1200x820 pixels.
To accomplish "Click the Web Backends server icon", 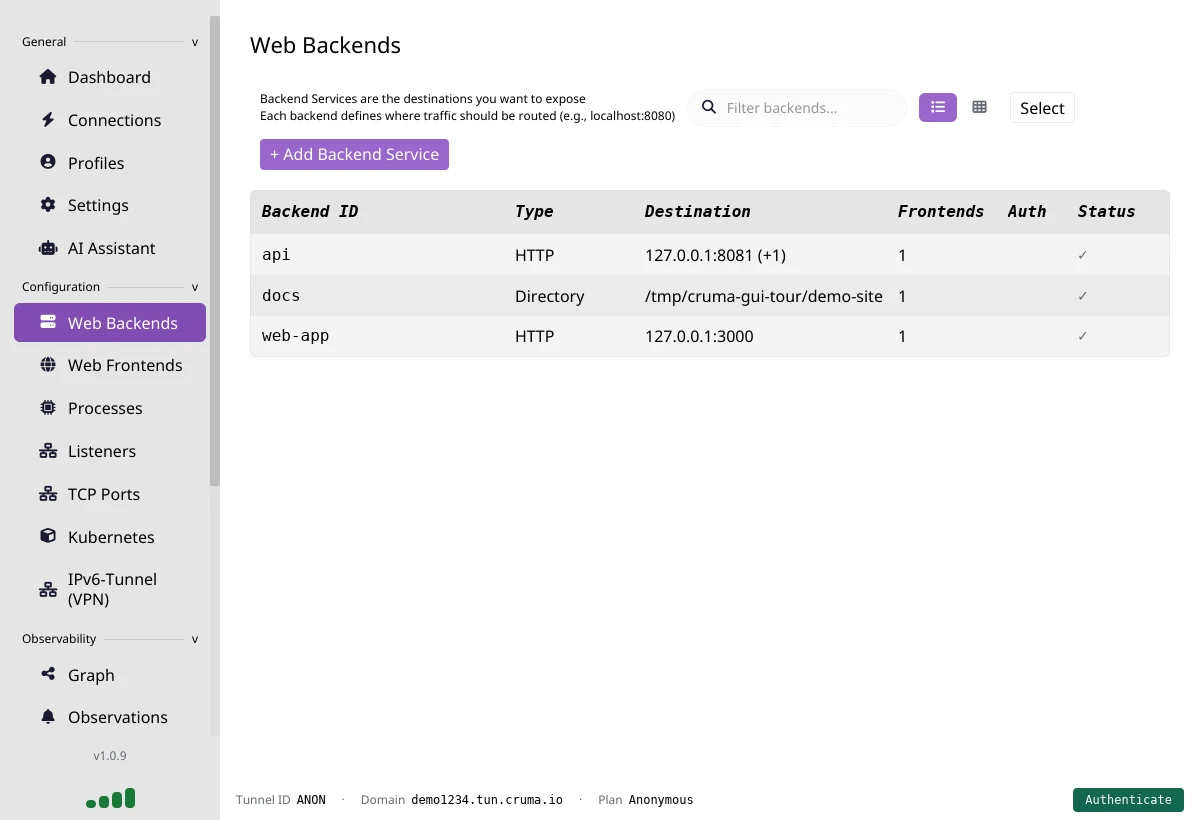I will 48,322.
